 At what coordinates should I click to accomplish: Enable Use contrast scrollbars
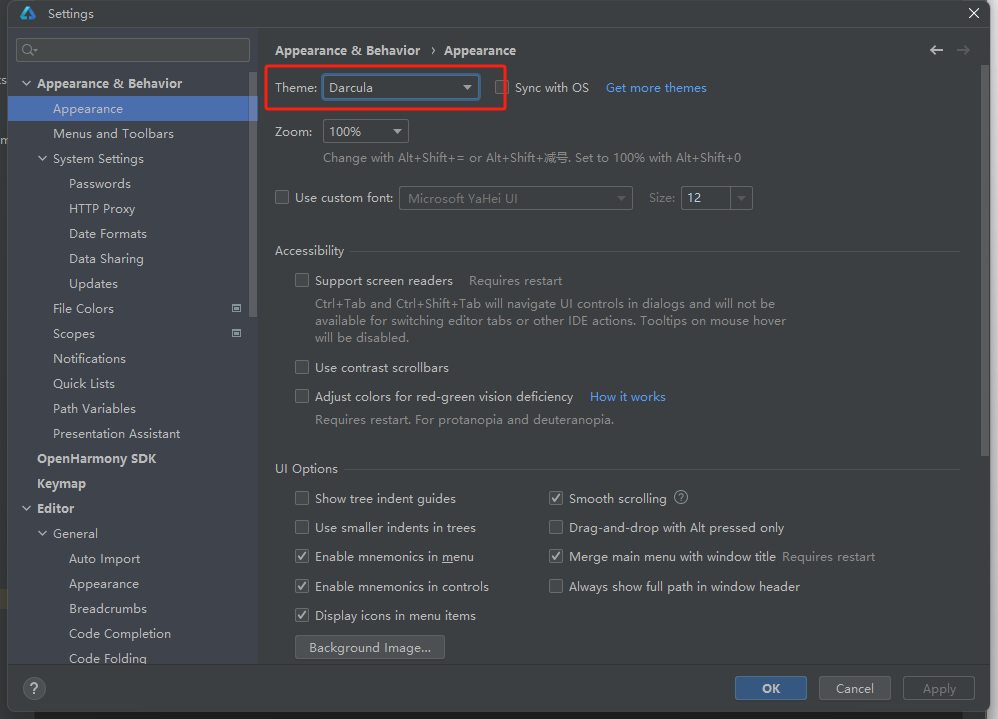click(x=302, y=367)
